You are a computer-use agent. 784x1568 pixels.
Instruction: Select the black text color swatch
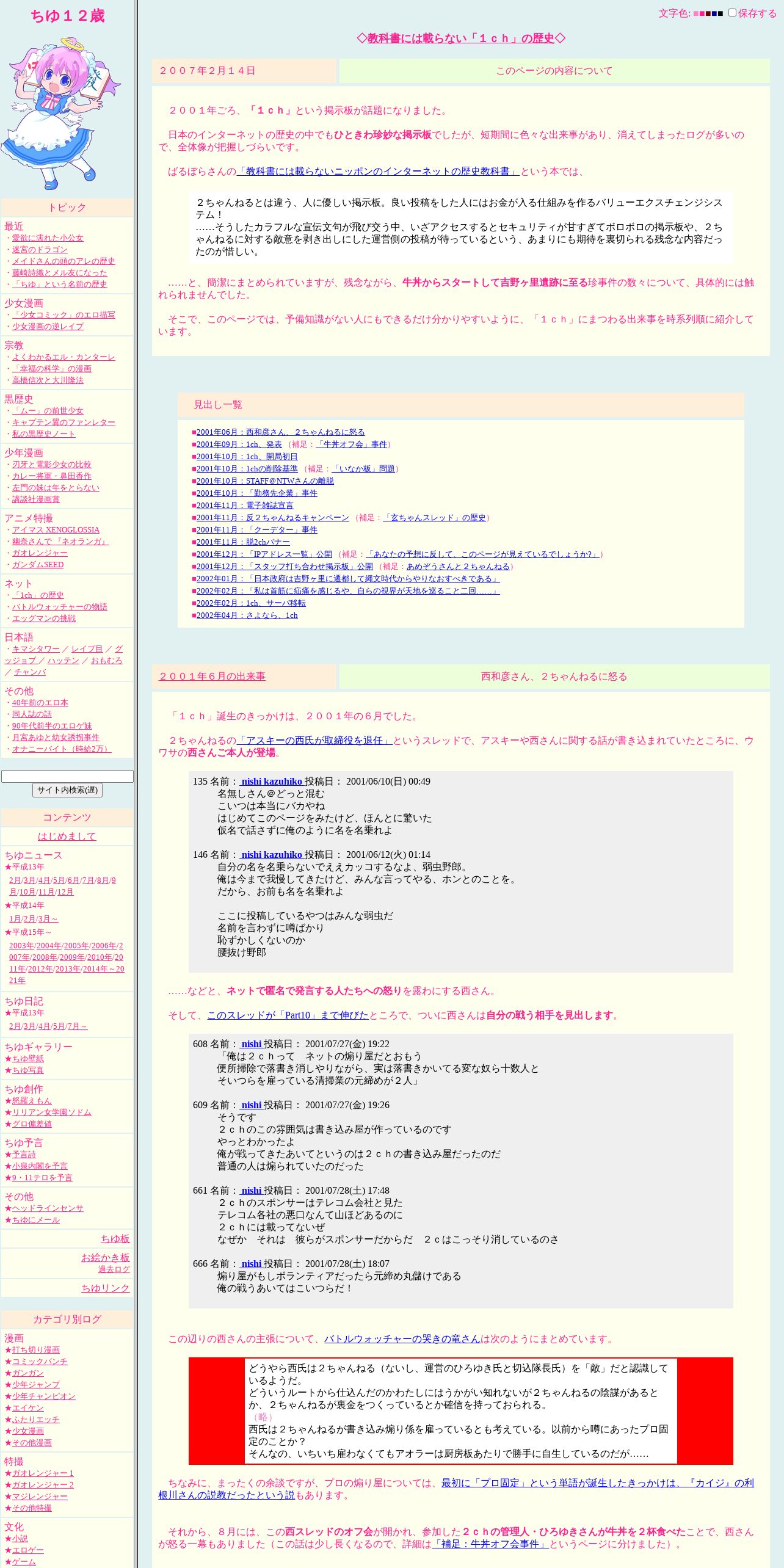720,13
